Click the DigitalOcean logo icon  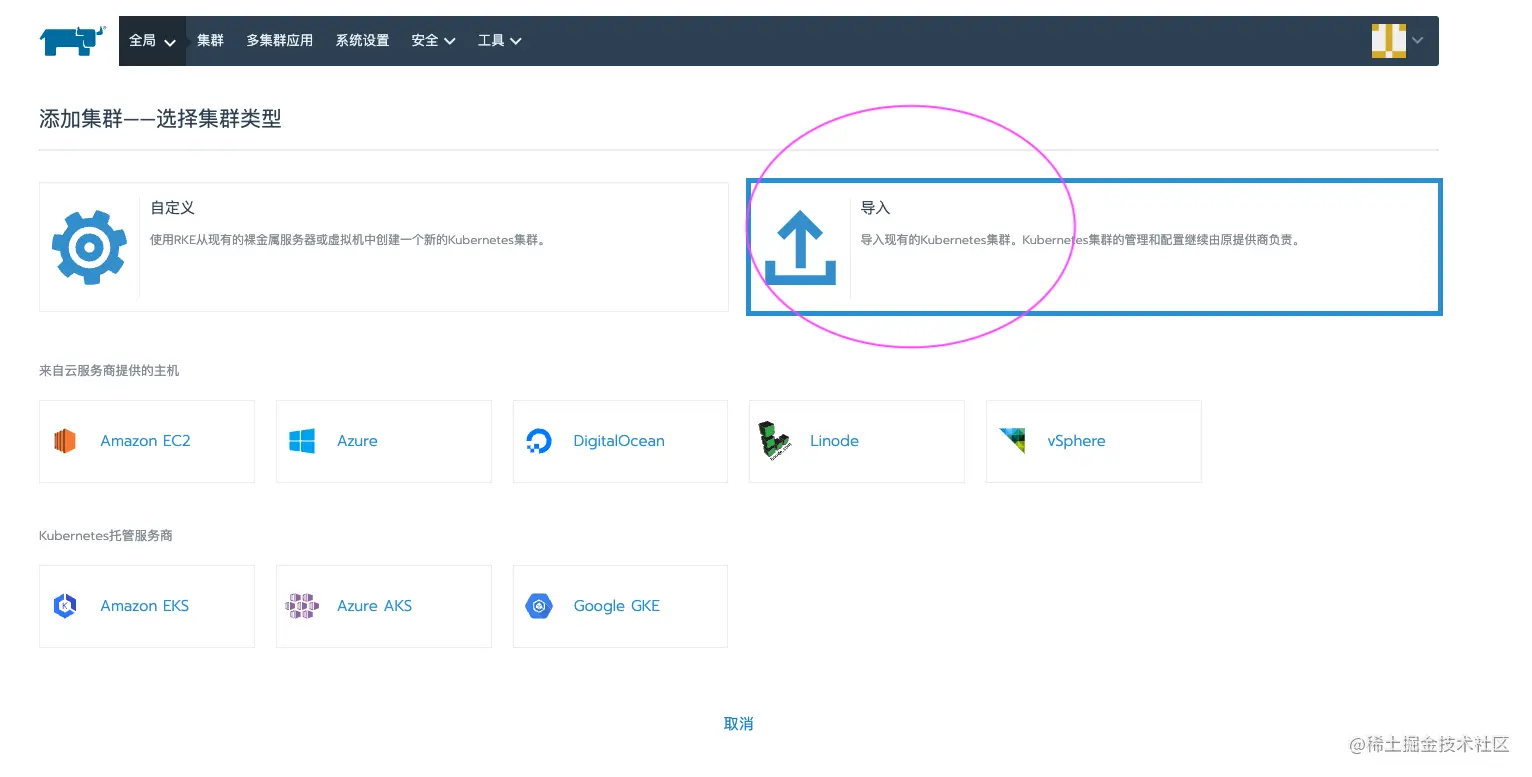[x=539, y=441]
